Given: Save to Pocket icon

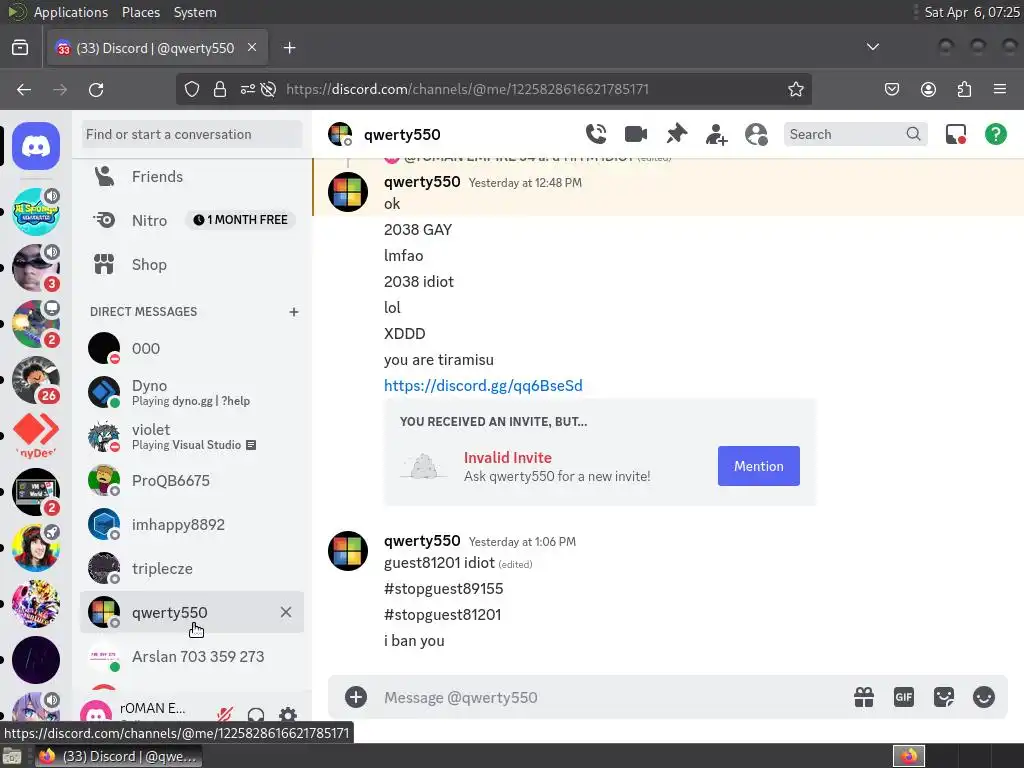Looking at the screenshot, I should pyautogui.click(x=892, y=89).
